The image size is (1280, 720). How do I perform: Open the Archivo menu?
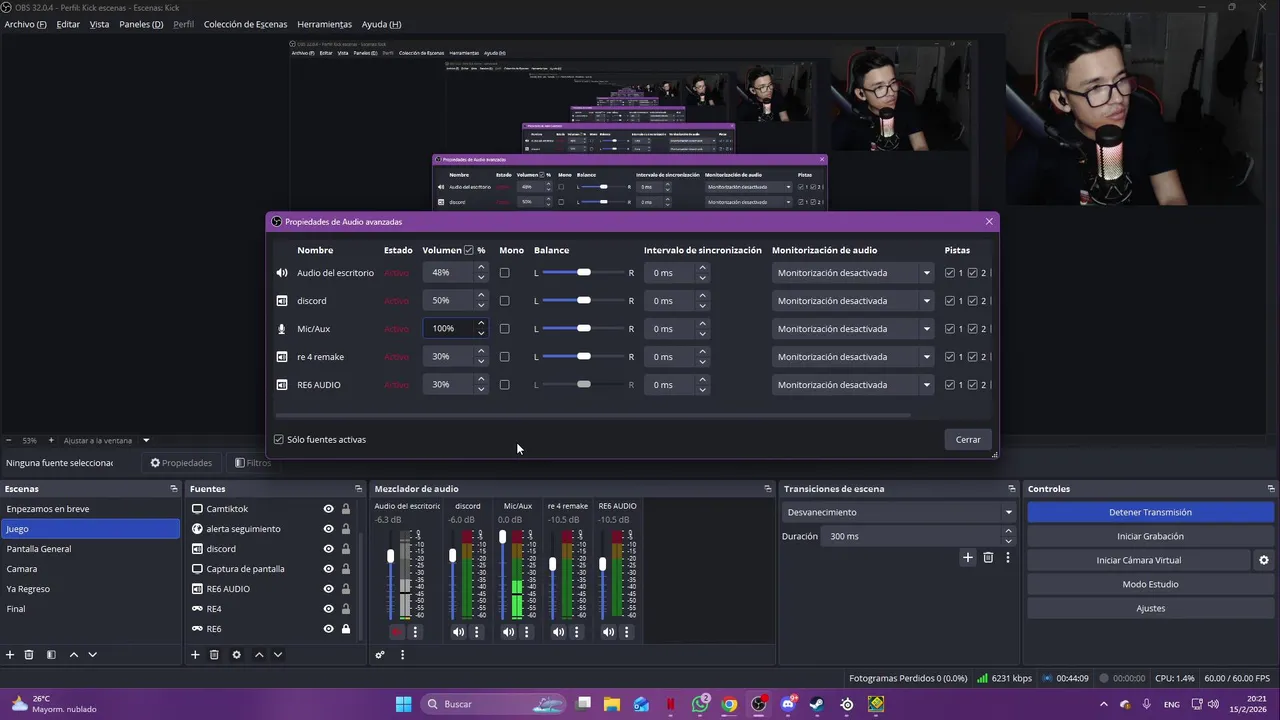pos(25,24)
